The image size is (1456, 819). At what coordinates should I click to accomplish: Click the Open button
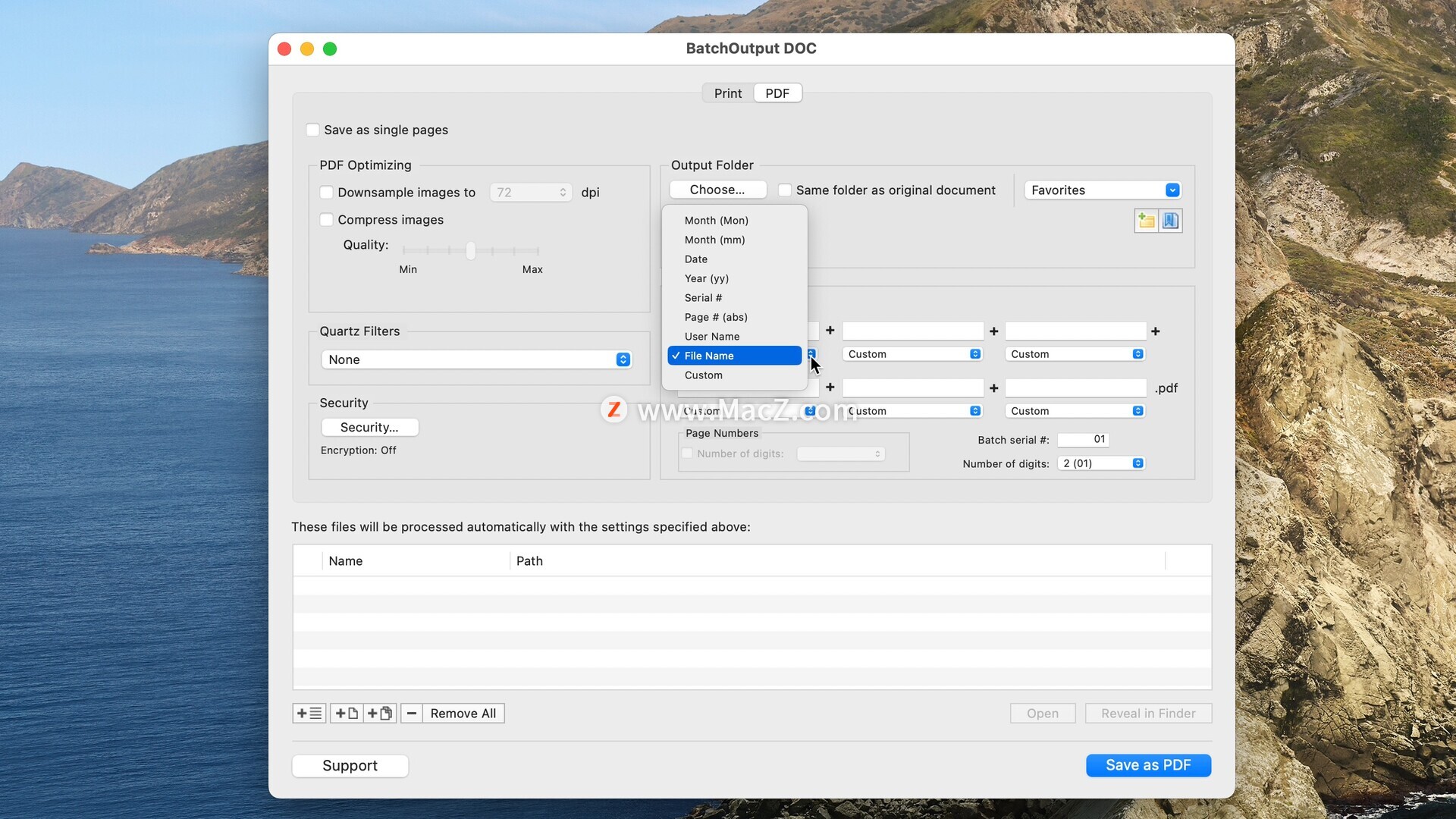(1043, 714)
